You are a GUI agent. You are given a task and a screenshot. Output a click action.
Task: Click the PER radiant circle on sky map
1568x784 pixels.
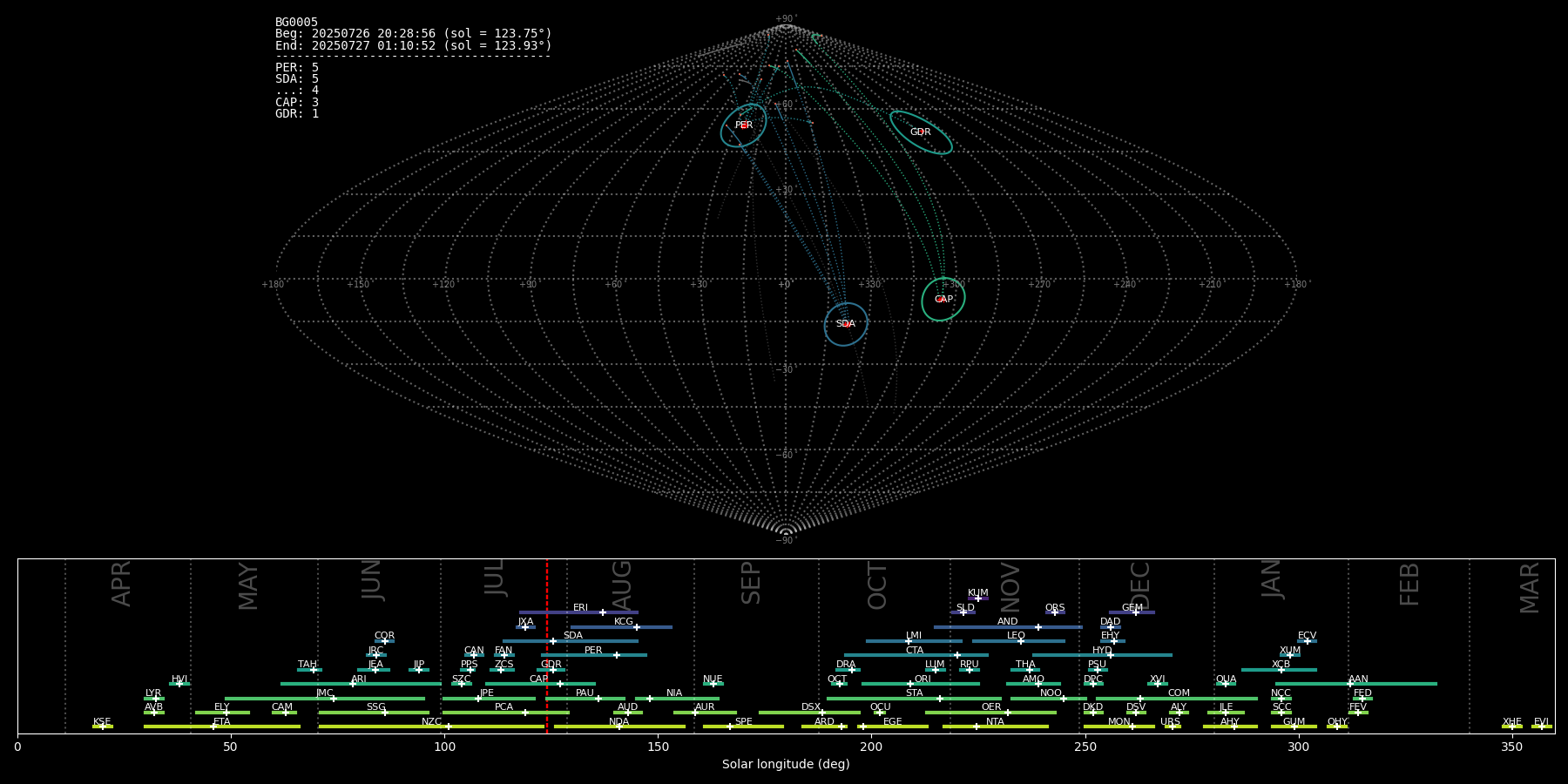tap(743, 125)
